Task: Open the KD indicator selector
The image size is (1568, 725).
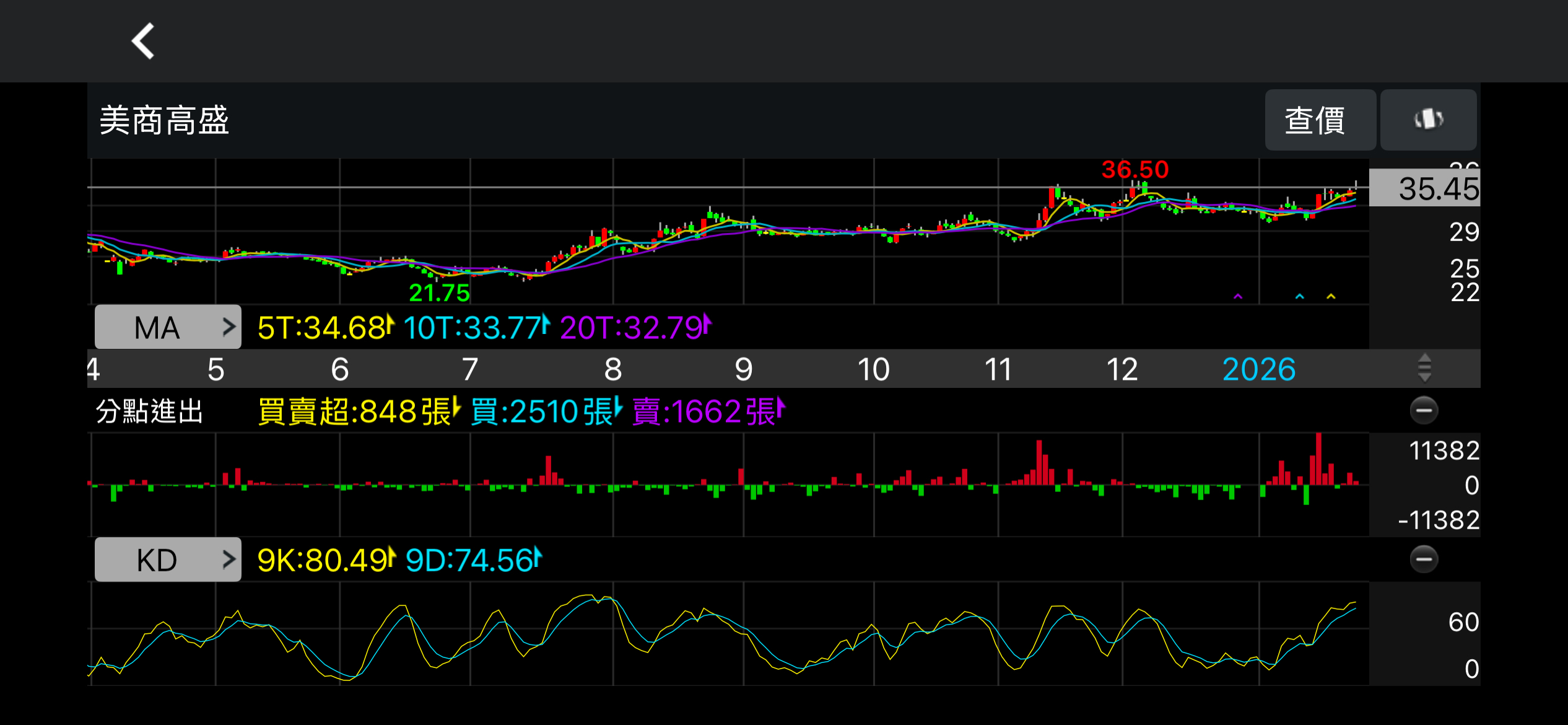Action: click(x=168, y=560)
